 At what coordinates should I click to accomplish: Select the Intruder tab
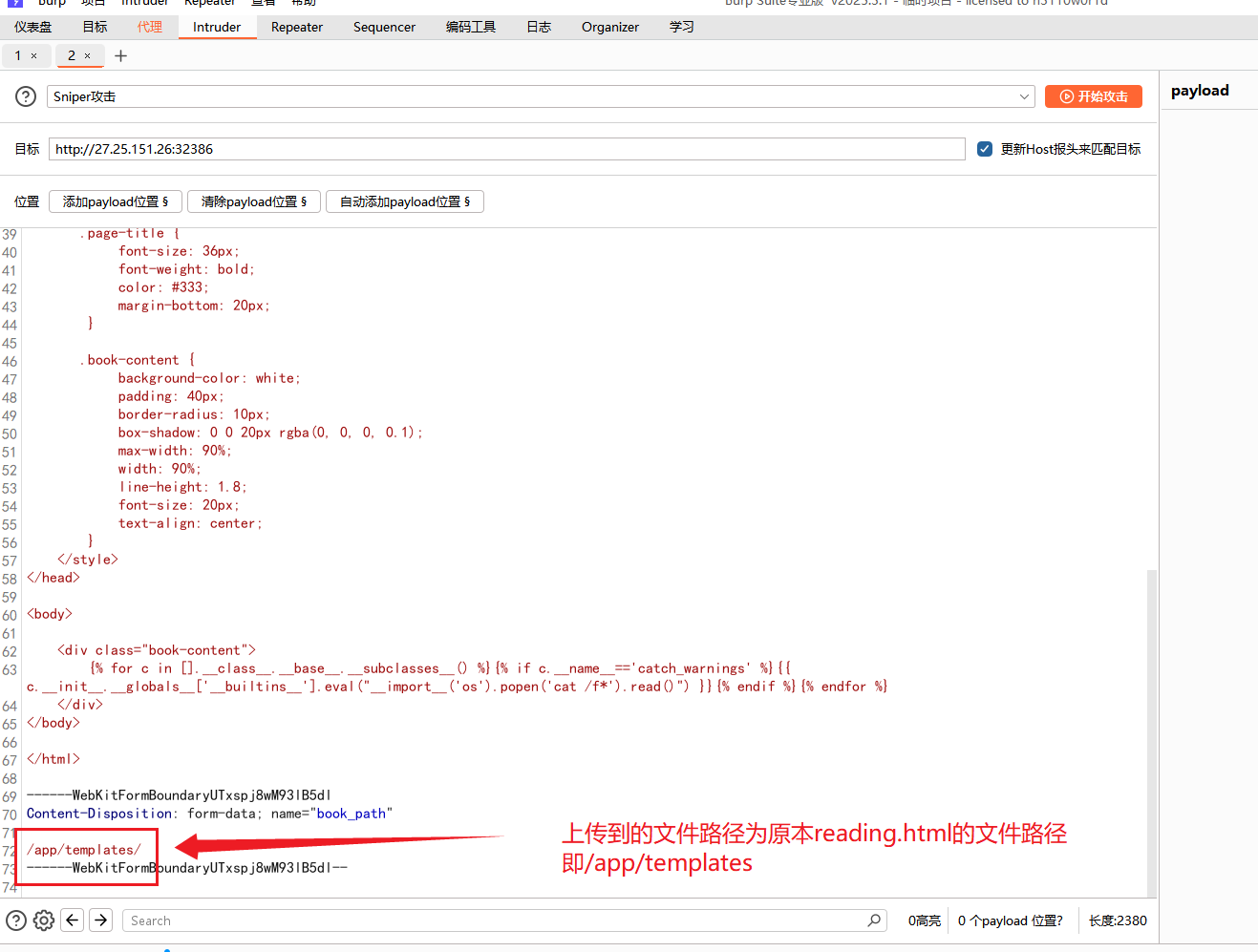(217, 27)
